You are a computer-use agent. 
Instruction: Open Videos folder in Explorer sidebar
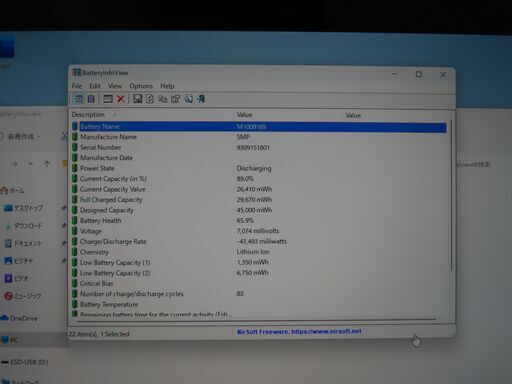(17, 278)
